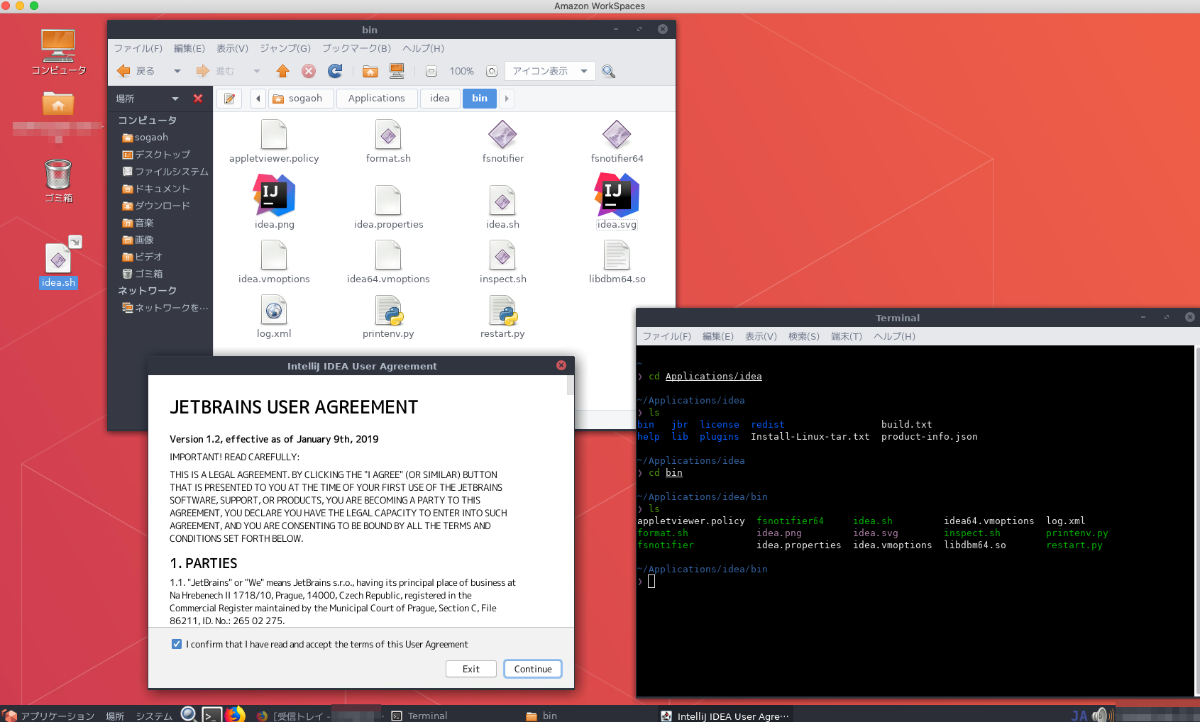Select fsnotifier64 file icon

click(617, 134)
